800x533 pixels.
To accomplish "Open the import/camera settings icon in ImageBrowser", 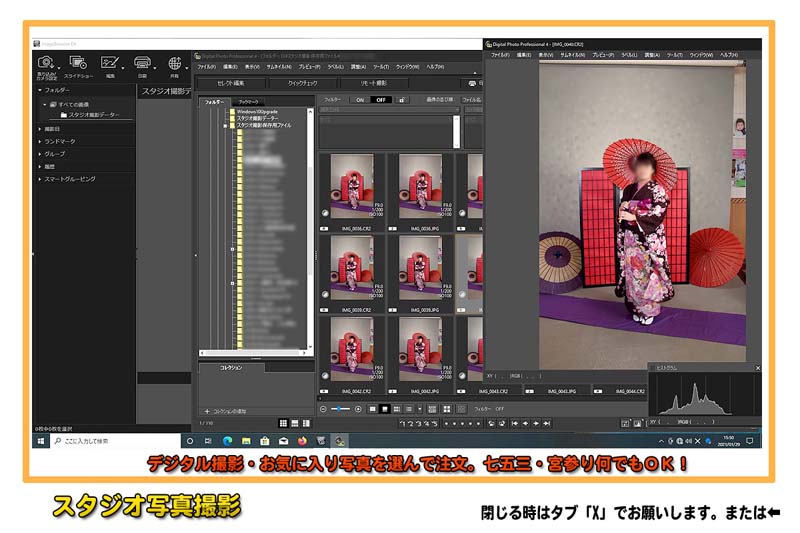I will 46,63.
